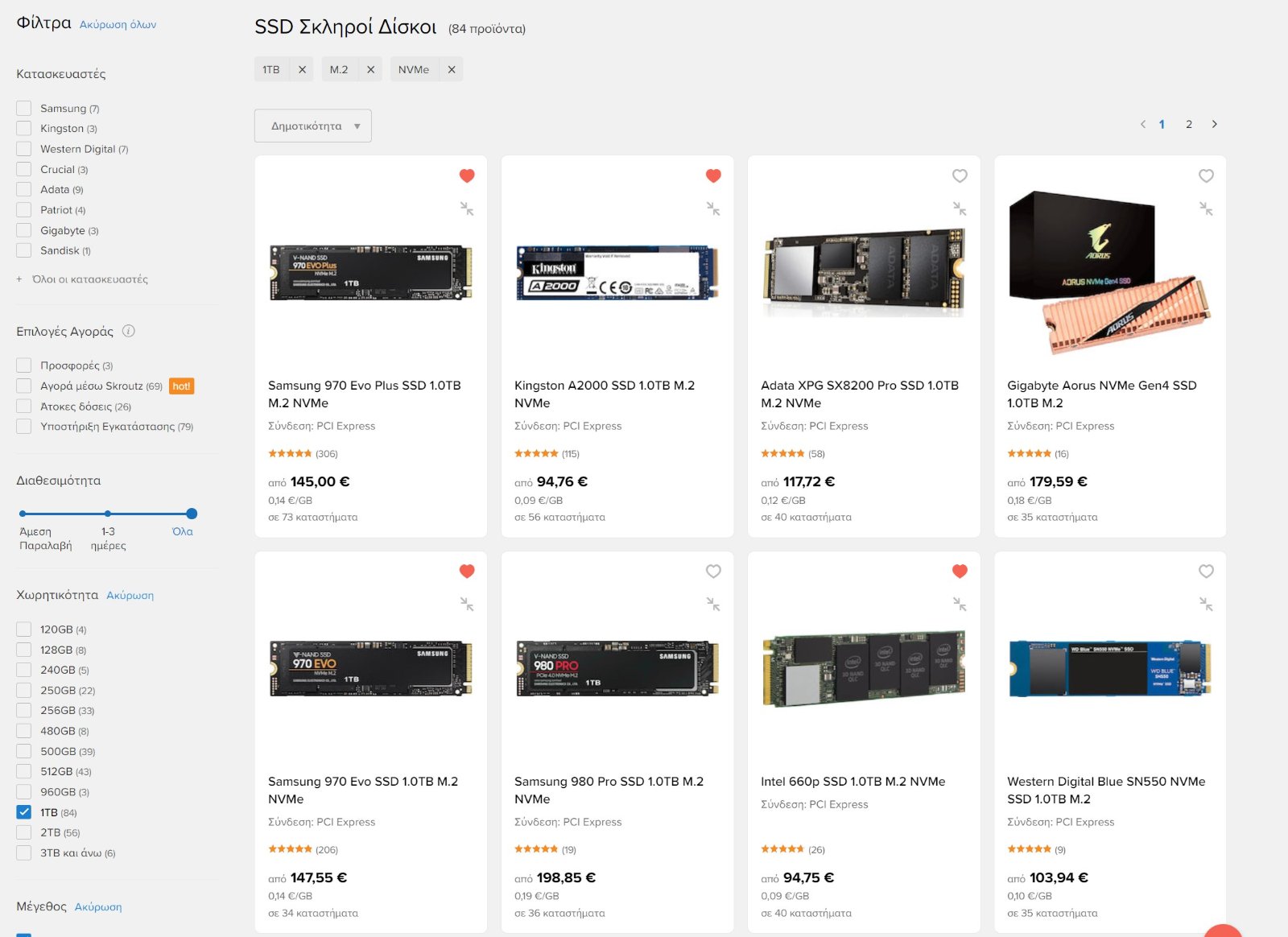Go to previous results page arrow

[x=1142, y=124]
